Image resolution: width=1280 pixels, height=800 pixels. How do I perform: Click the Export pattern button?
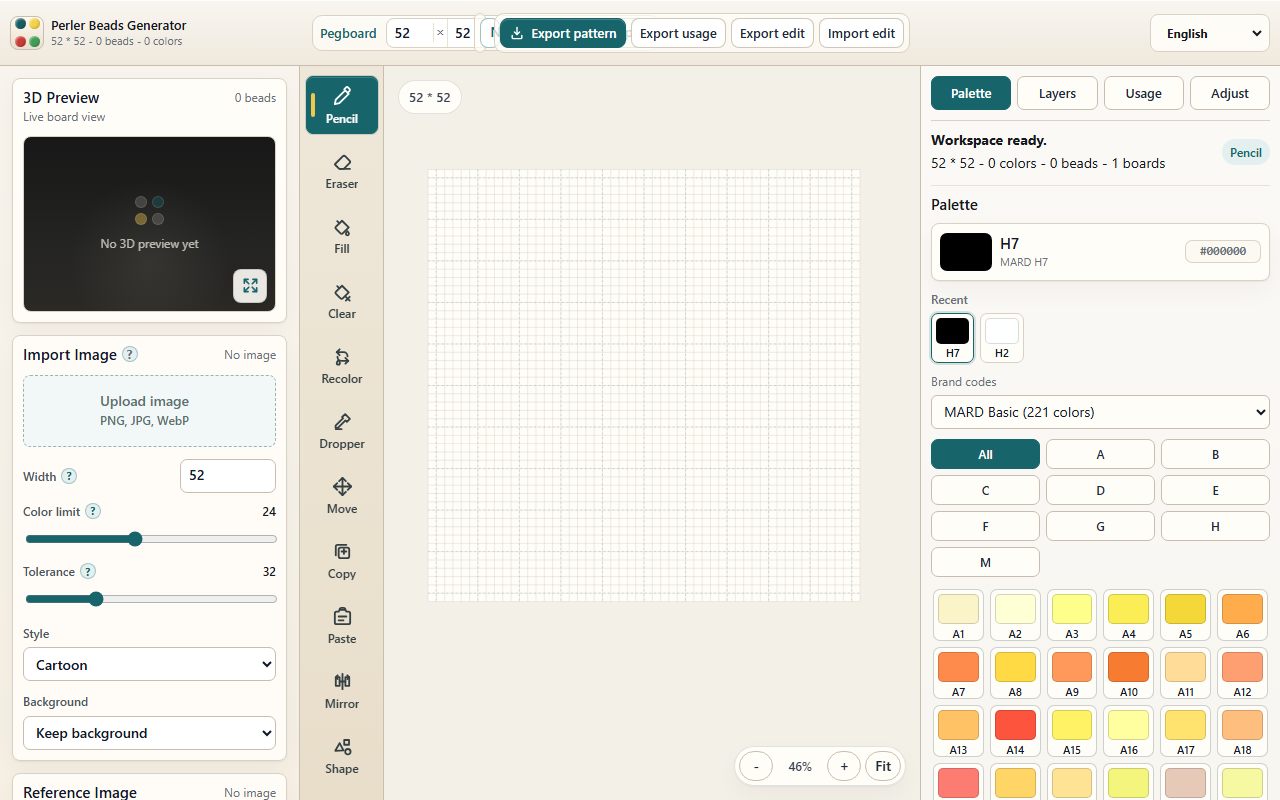(563, 33)
